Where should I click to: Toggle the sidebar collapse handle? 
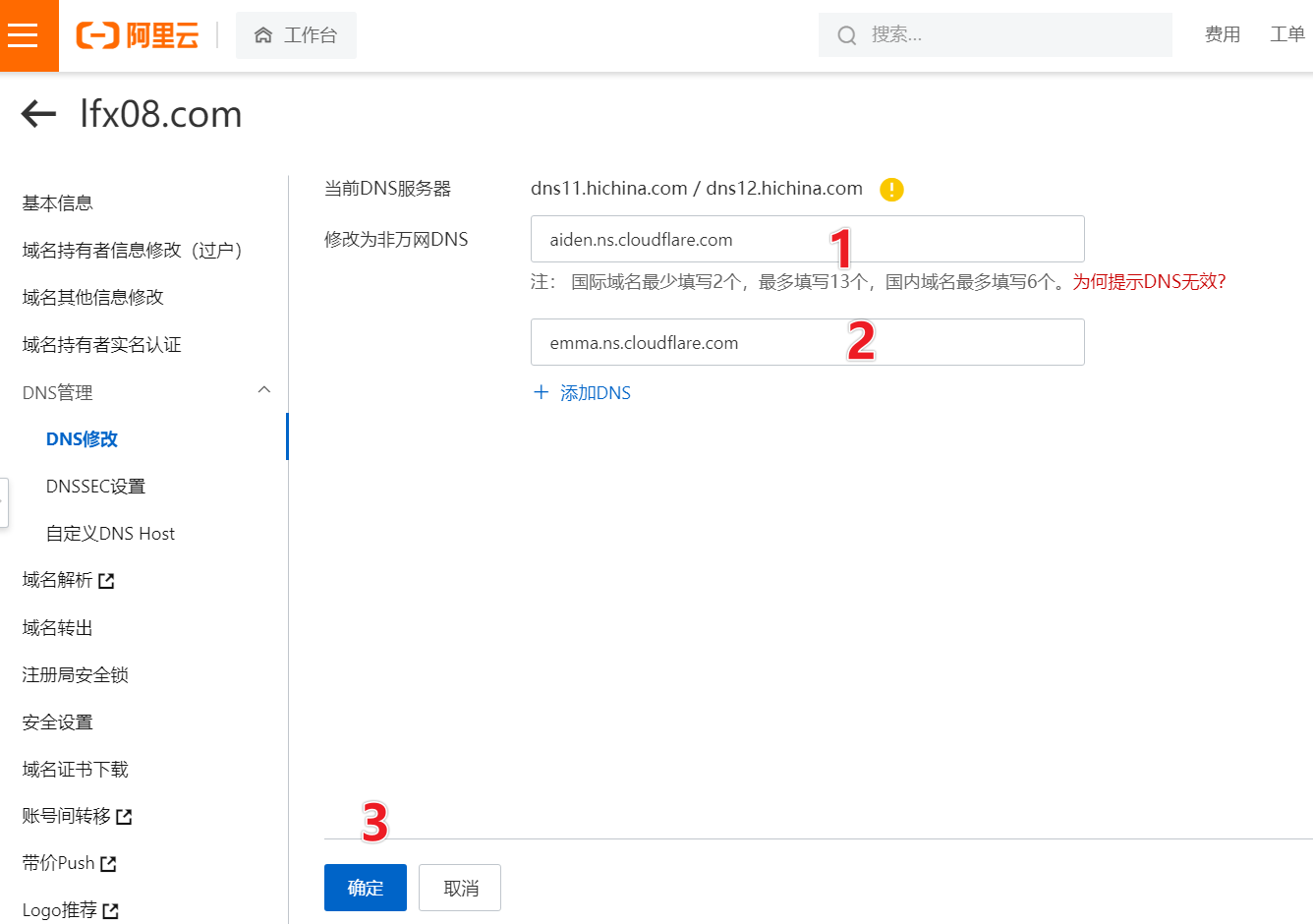(x=4, y=503)
